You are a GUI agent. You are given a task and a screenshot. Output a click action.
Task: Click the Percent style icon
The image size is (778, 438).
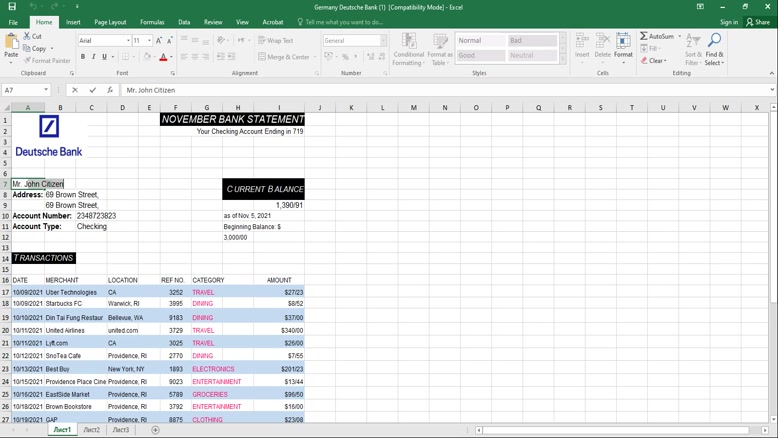coord(345,57)
